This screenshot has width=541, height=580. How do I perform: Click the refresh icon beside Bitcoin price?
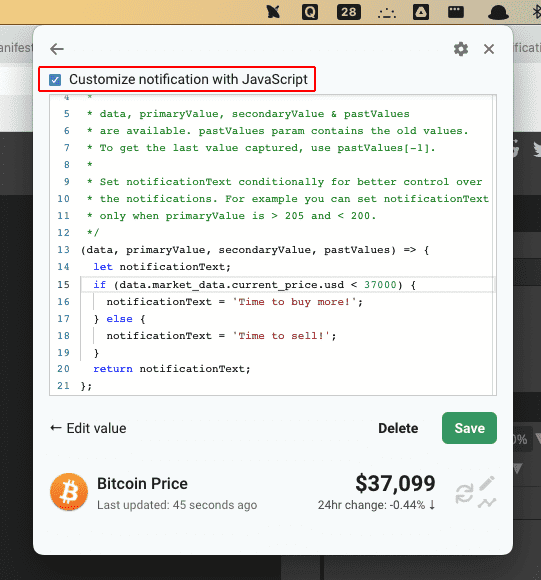coord(464,493)
